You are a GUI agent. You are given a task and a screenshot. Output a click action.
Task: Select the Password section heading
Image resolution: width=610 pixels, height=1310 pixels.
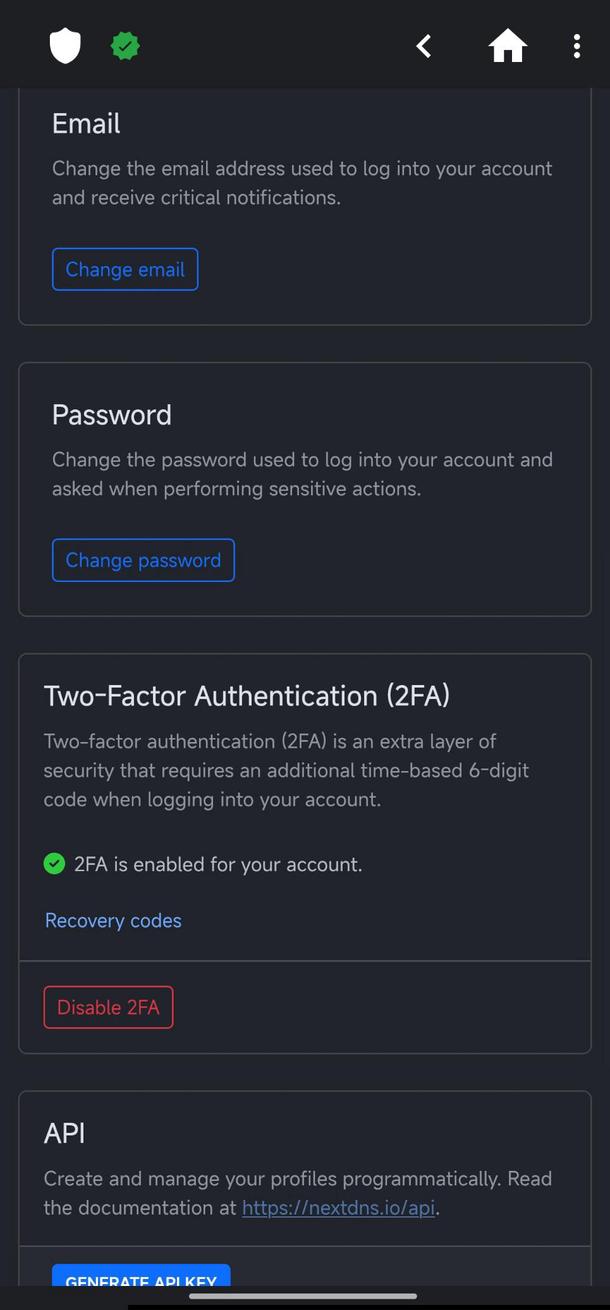111,415
